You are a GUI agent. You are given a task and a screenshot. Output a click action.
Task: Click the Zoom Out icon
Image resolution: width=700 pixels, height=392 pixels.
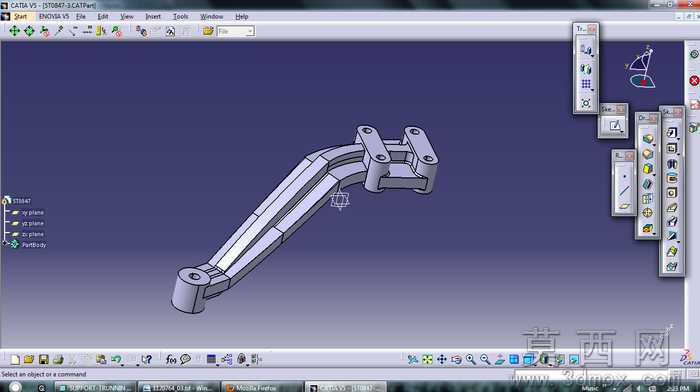point(485,359)
